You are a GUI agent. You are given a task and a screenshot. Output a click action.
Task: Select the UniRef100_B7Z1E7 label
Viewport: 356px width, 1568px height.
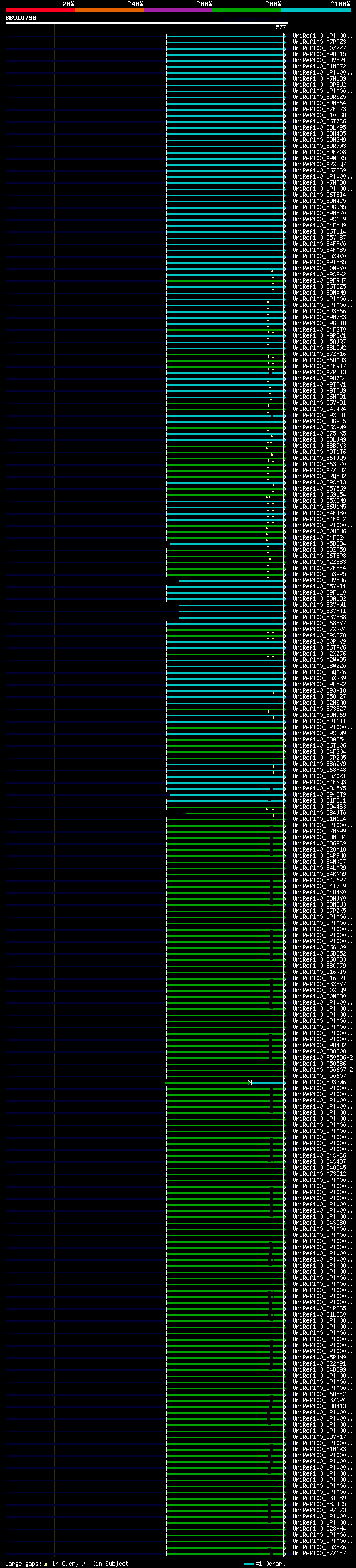[319, 1553]
